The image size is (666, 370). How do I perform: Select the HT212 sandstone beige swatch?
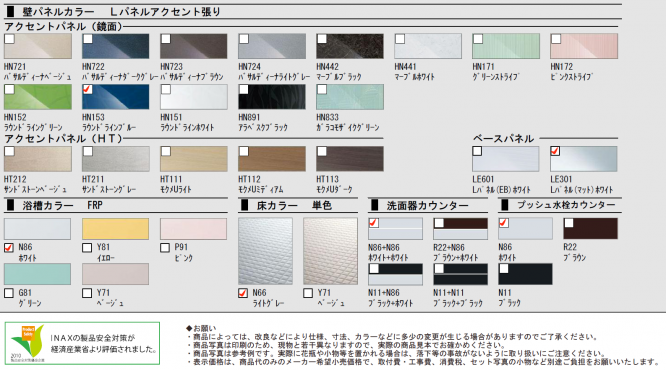pyautogui.click(x=38, y=158)
